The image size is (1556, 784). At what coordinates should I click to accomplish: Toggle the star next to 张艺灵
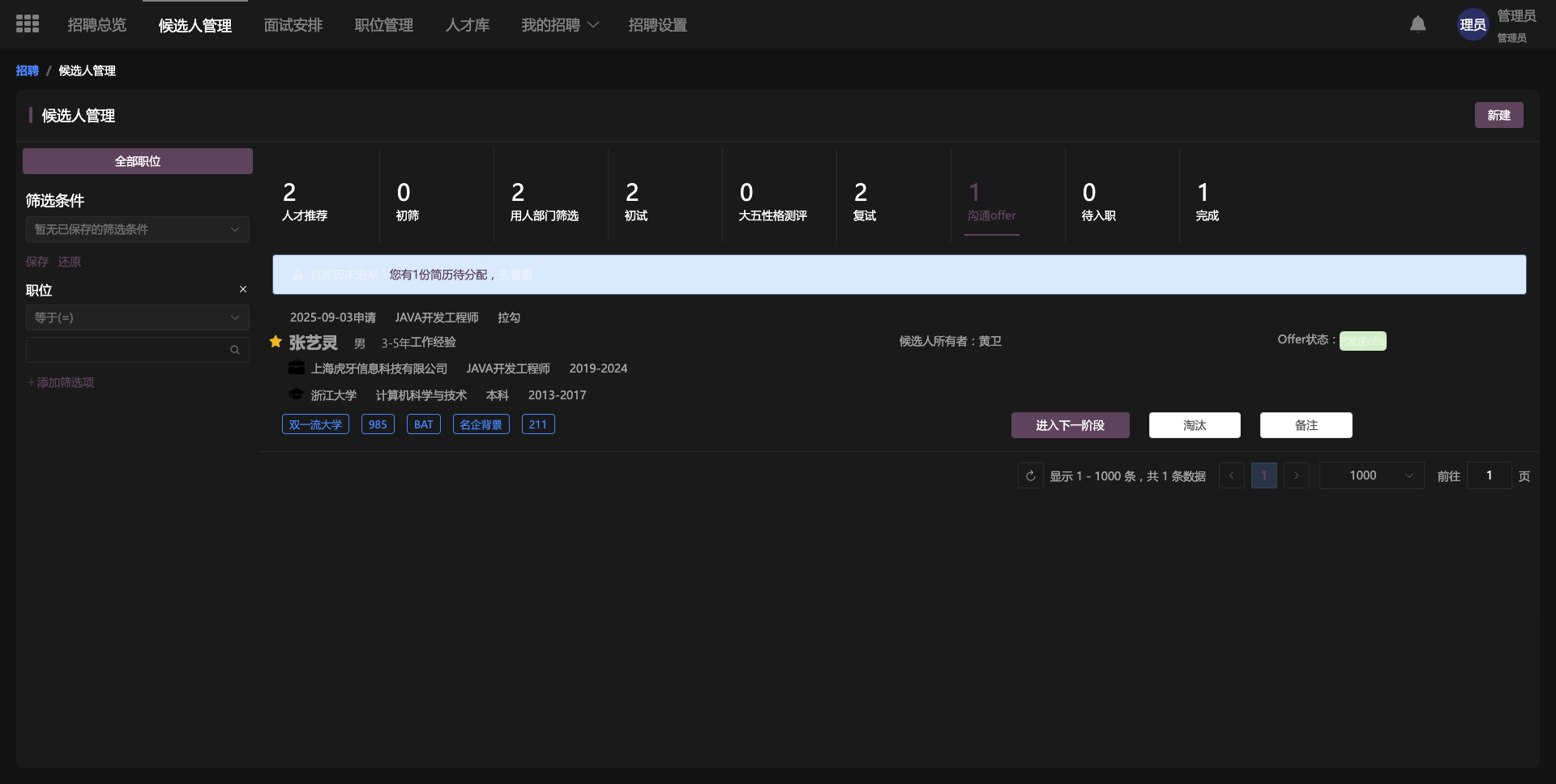(x=276, y=342)
